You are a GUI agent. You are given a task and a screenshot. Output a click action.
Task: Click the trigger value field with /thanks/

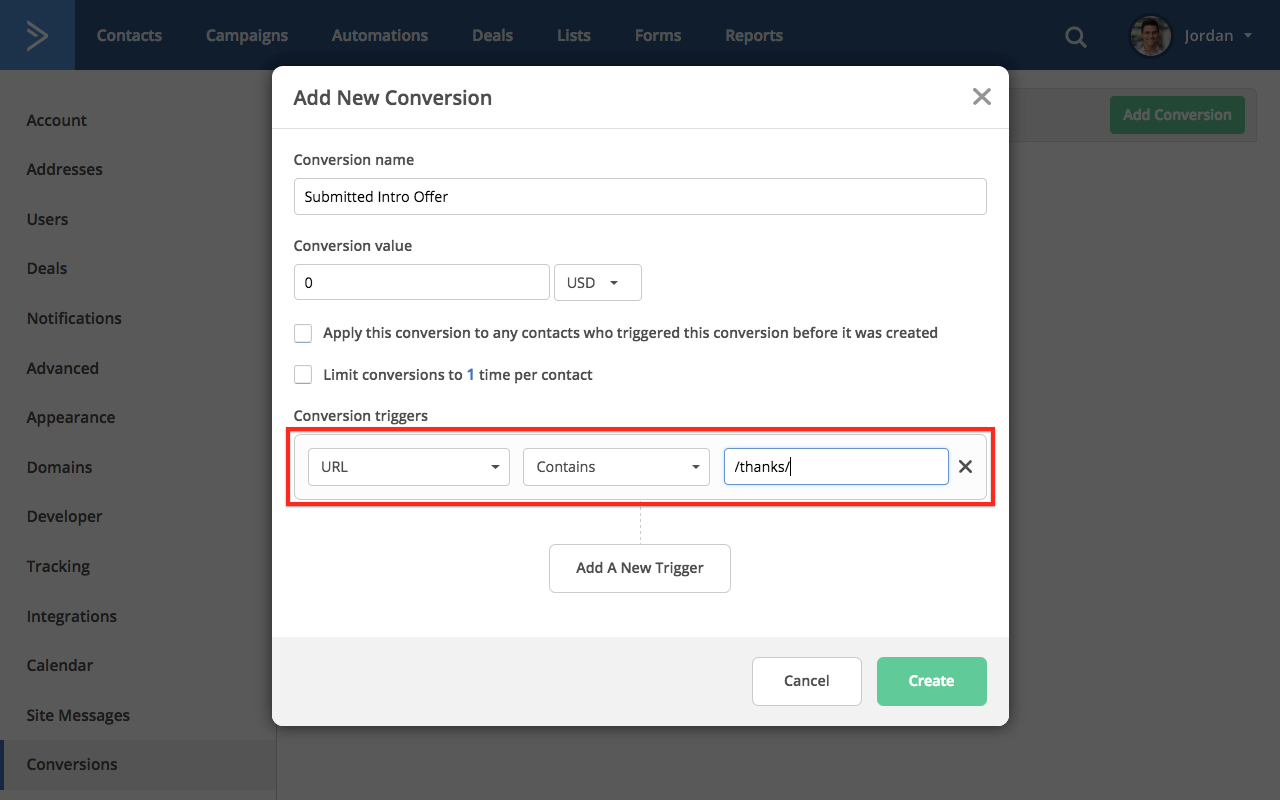click(x=836, y=467)
